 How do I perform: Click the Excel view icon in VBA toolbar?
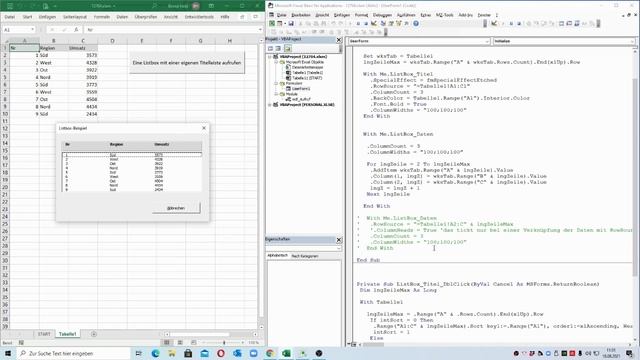click(x=272, y=24)
